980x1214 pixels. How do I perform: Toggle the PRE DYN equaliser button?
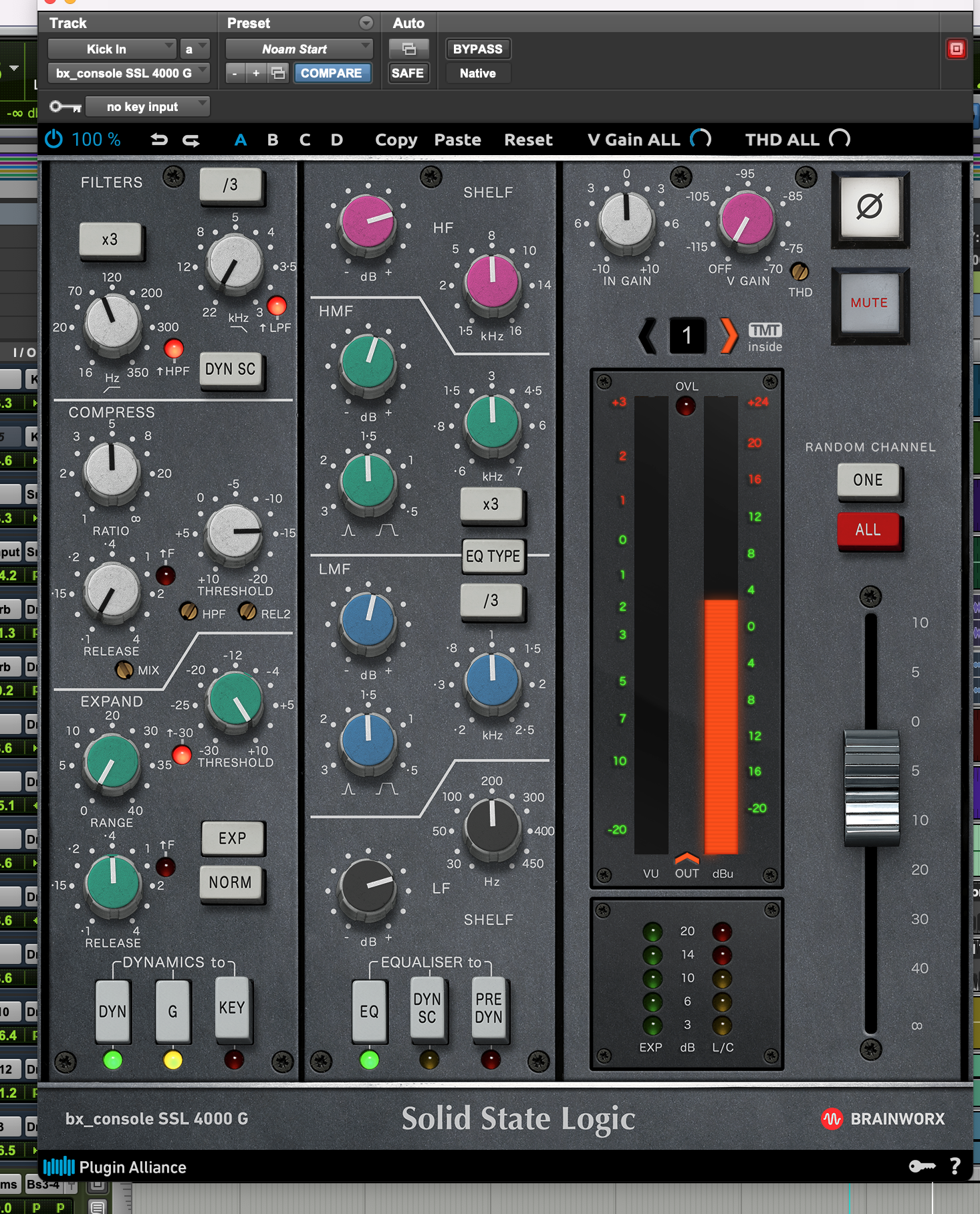point(489,1008)
